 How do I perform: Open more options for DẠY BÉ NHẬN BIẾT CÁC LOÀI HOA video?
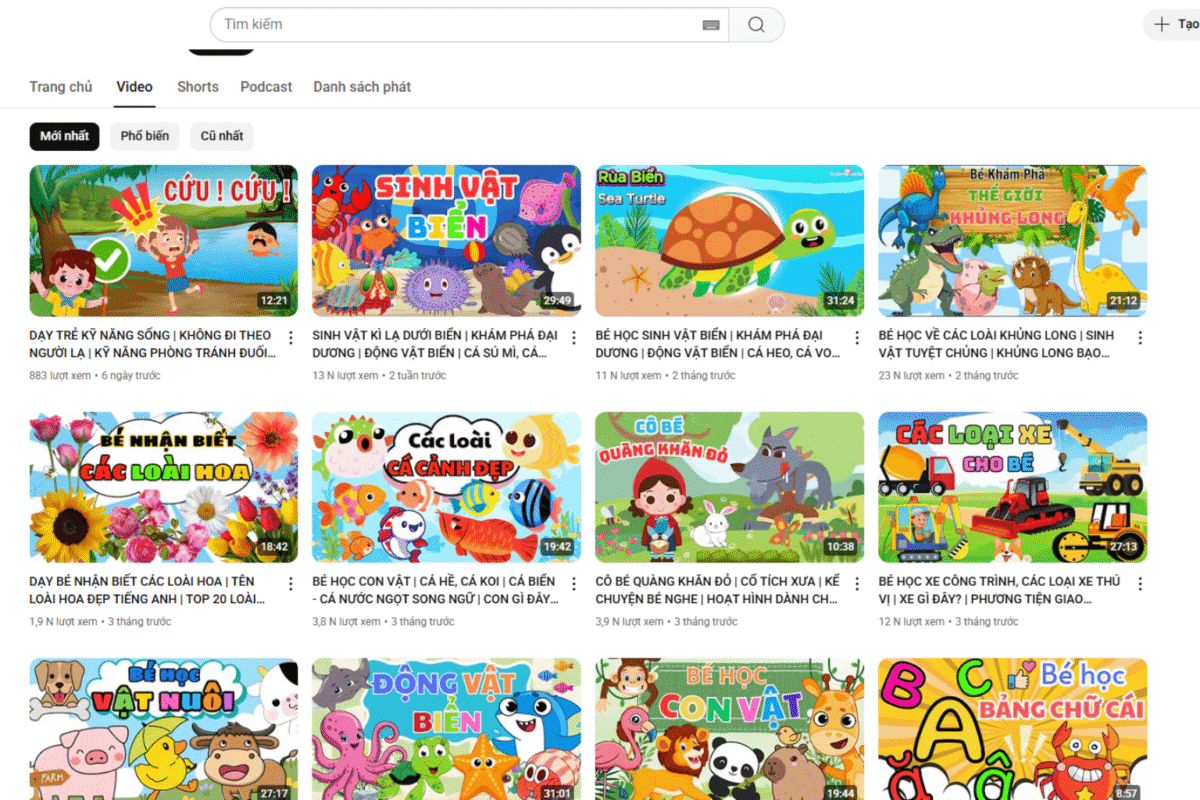click(291, 584)
